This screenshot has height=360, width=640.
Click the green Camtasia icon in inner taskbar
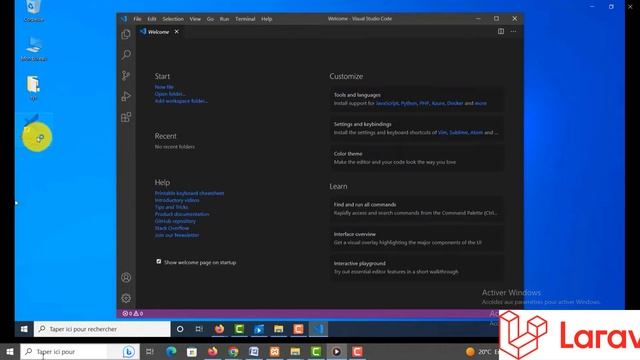point(239,329)
